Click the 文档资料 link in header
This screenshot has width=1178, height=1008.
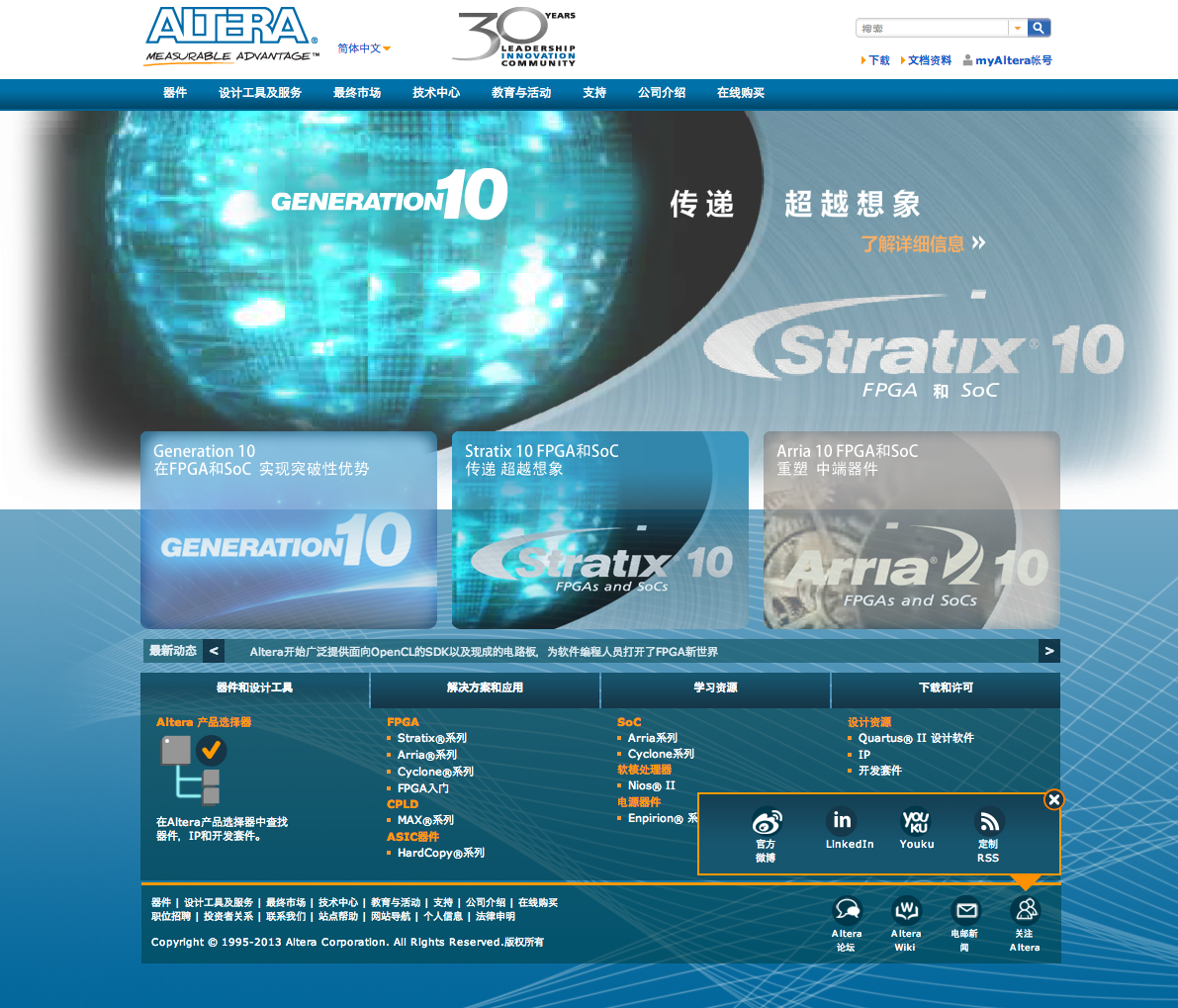click(x=930, y=60)
